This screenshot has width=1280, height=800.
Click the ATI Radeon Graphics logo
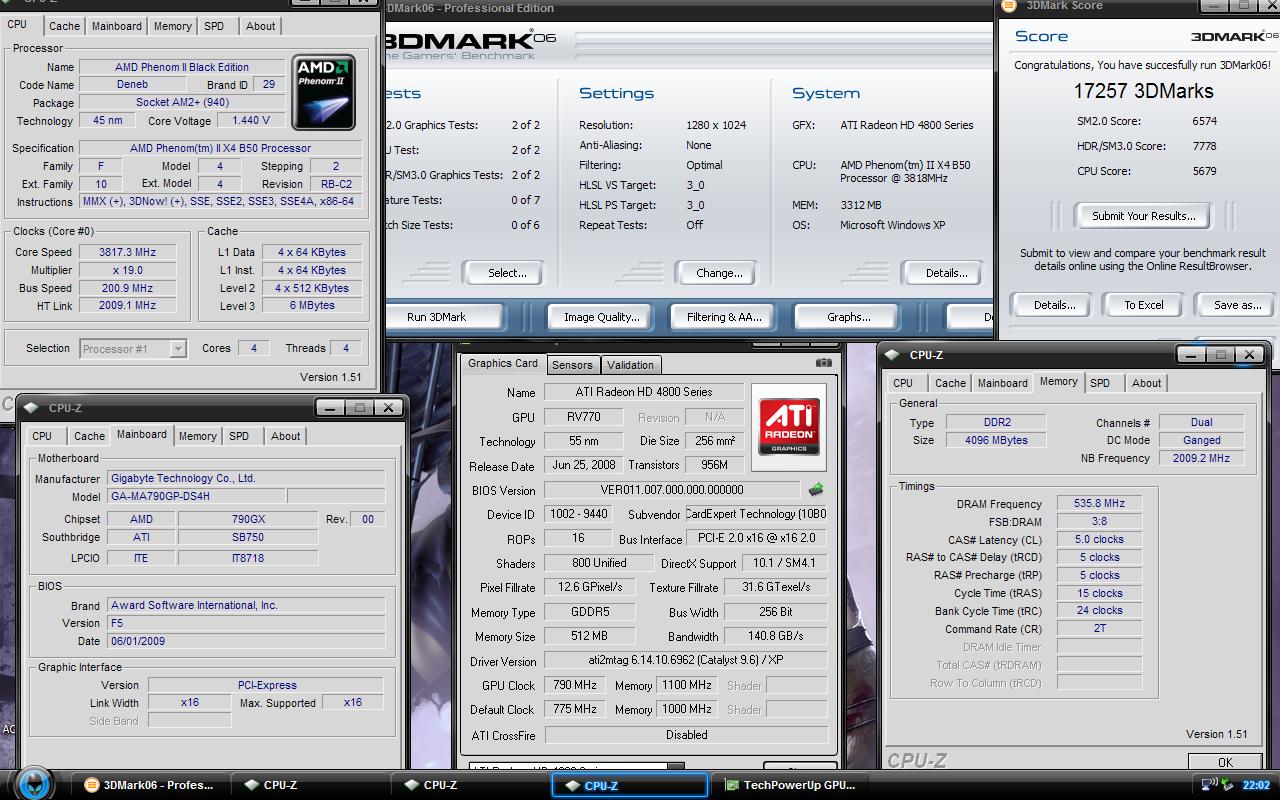789,426
